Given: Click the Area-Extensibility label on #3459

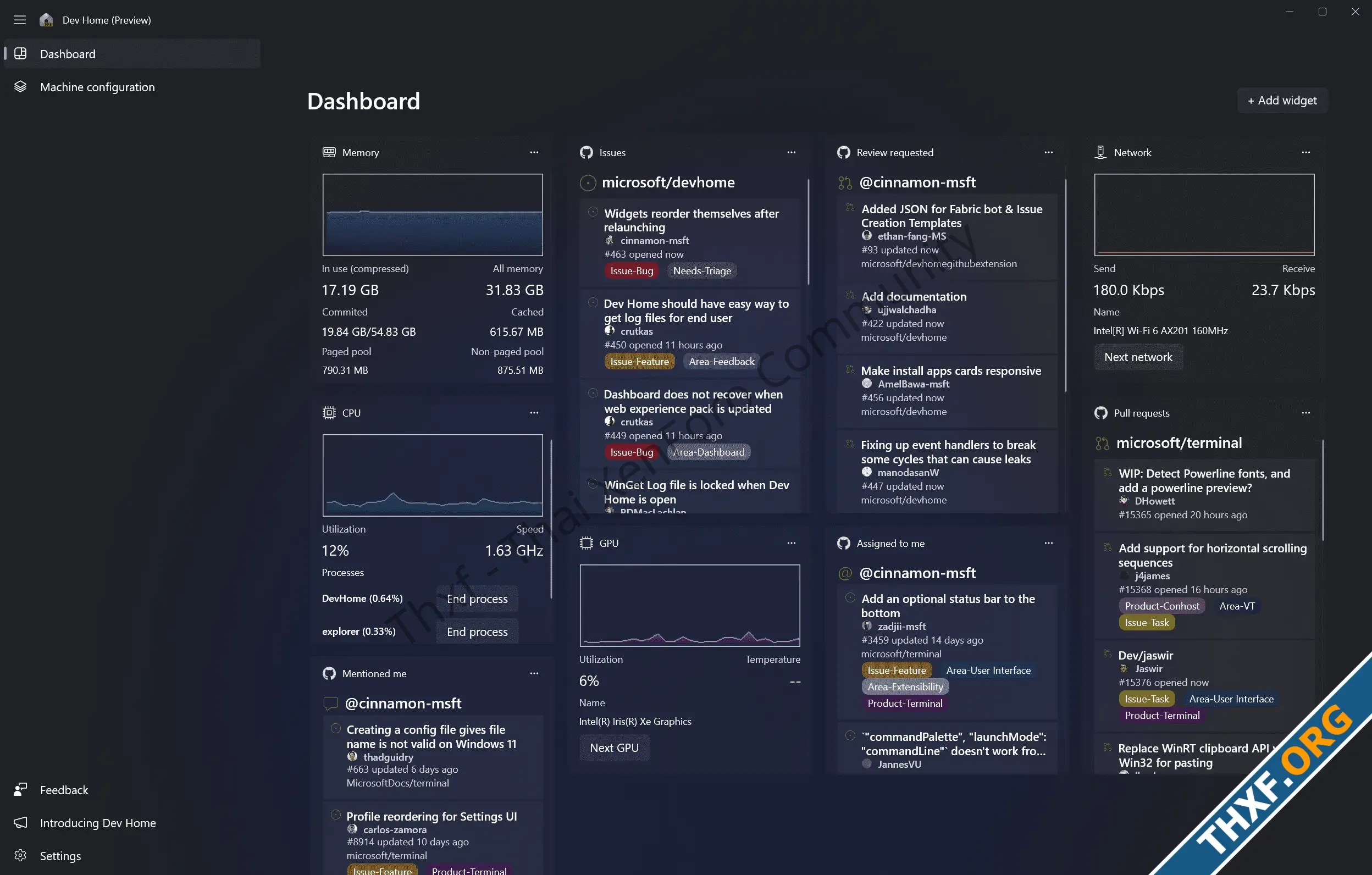Looking at the screenshot, I should (905, 686).
